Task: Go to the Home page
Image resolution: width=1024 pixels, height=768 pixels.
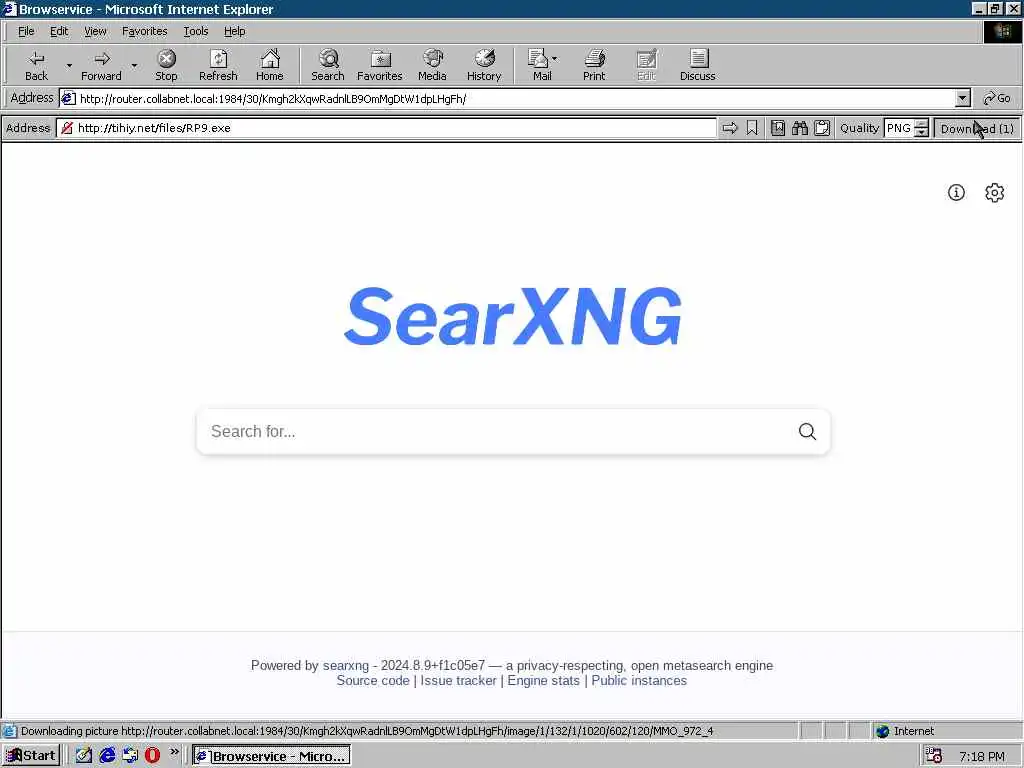Action: point(270,65)
